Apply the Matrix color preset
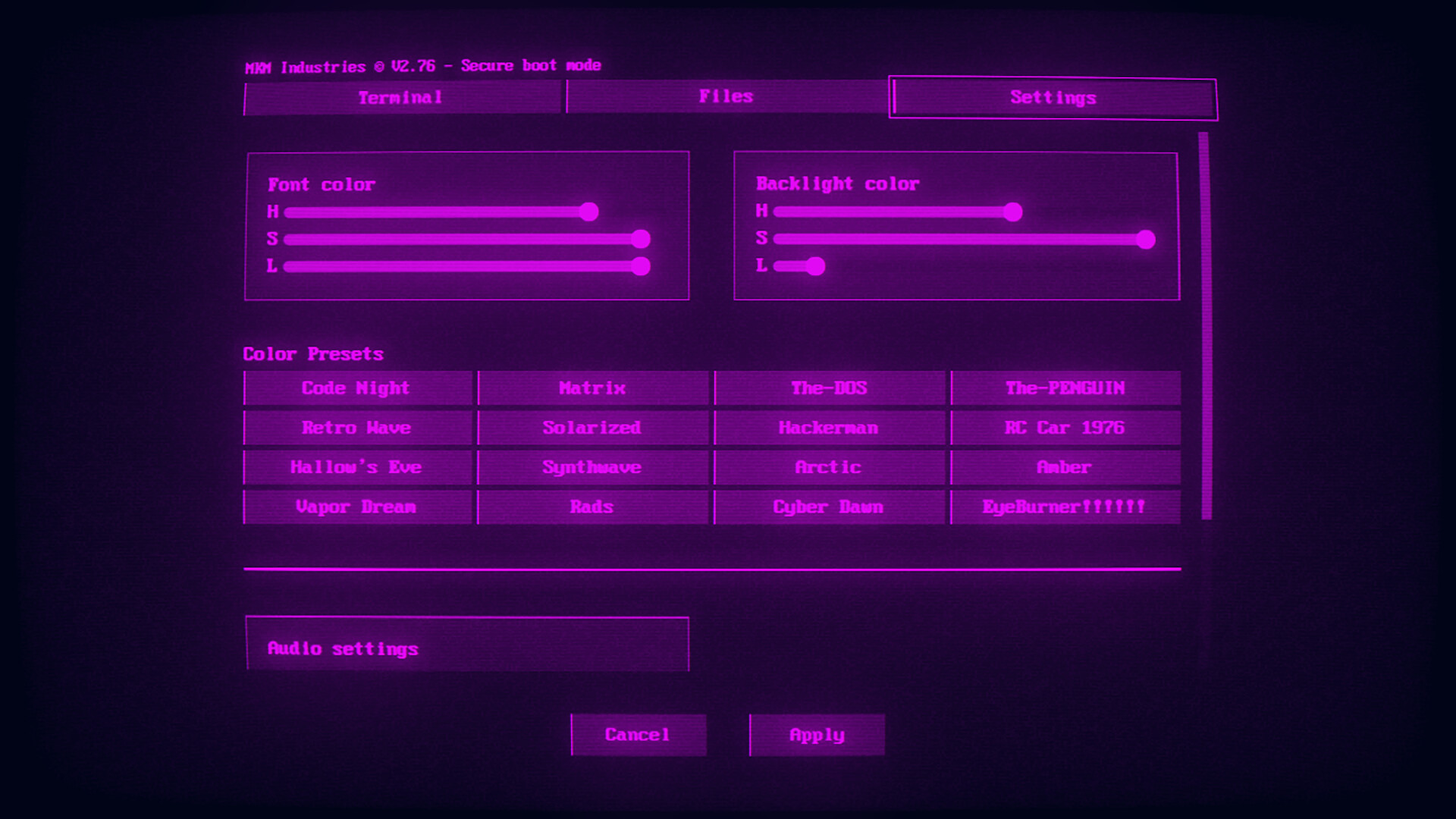1456x819 pixels. pyautogui.click(x=592, y=388)
